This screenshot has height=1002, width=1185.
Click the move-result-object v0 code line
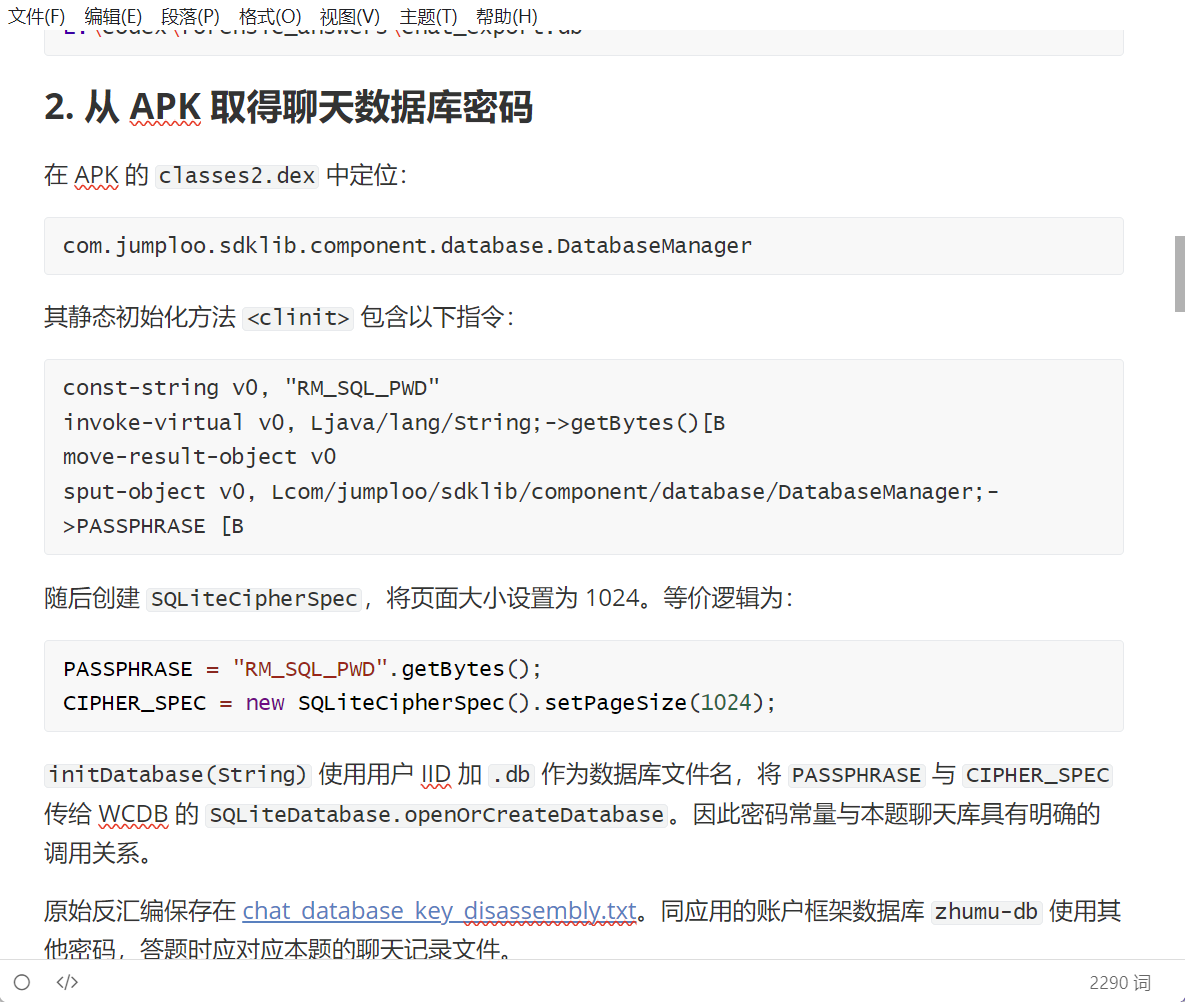click(200, 456)
